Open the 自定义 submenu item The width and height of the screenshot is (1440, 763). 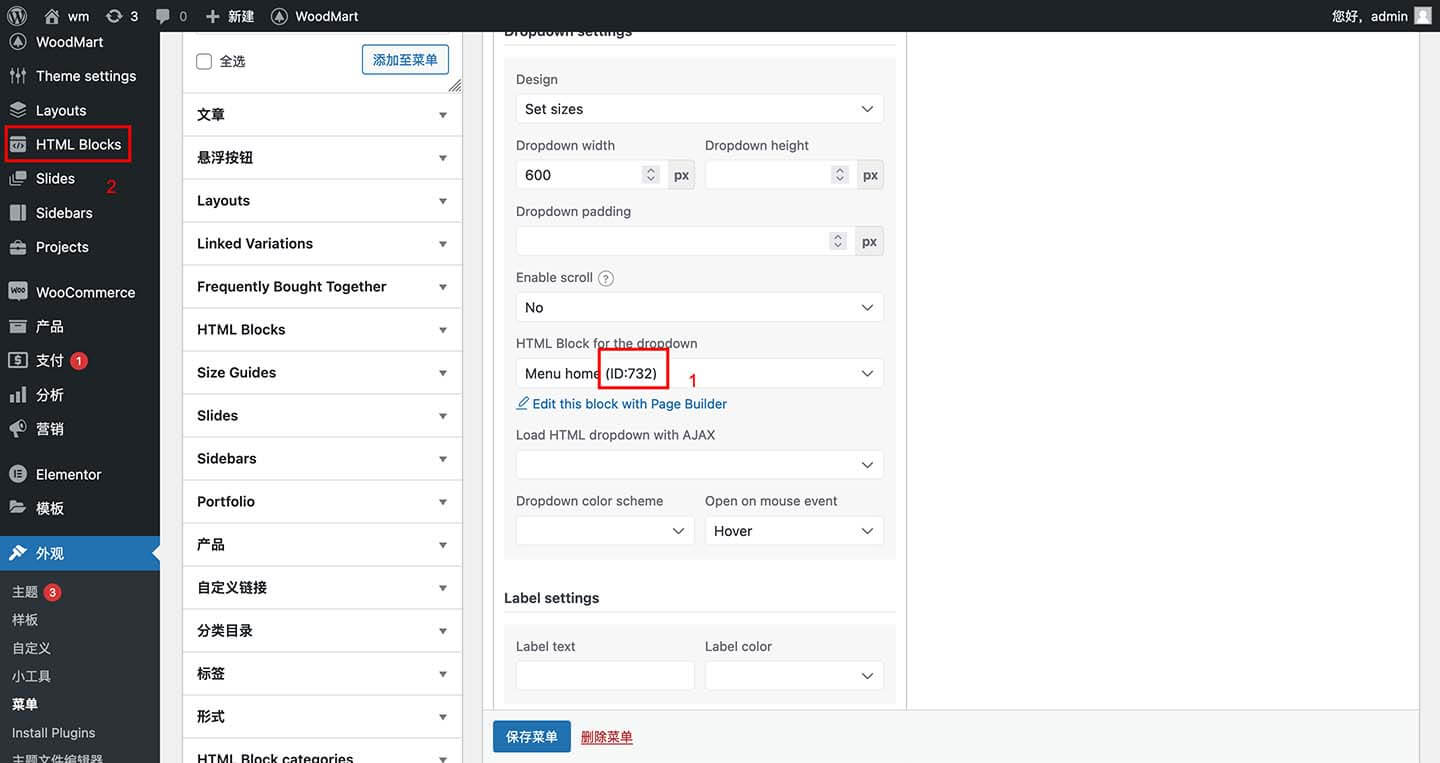click(x=31, y=648)
